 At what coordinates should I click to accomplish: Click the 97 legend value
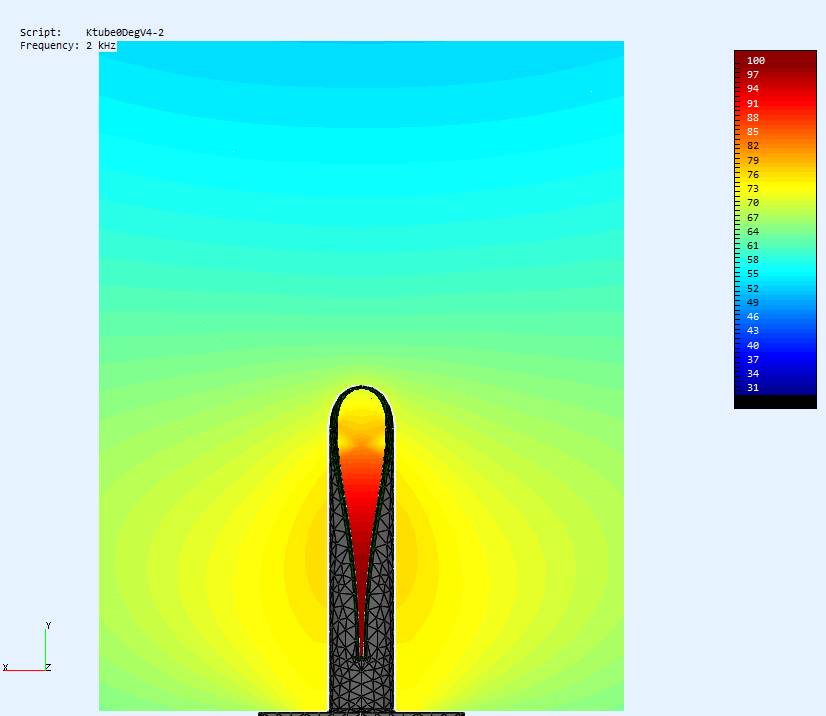753,75
